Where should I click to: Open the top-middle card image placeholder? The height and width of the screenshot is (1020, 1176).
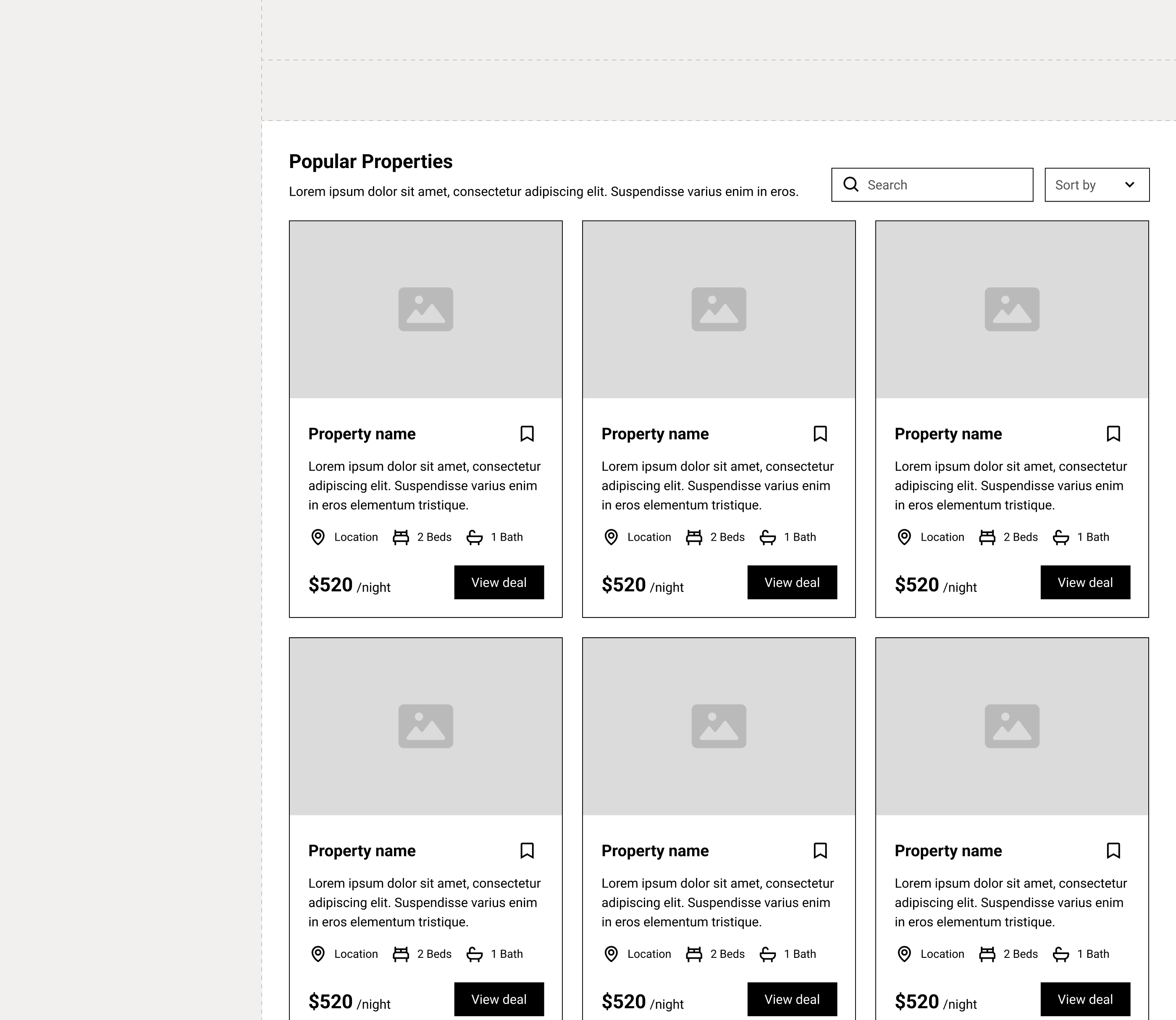pos(719,309)
